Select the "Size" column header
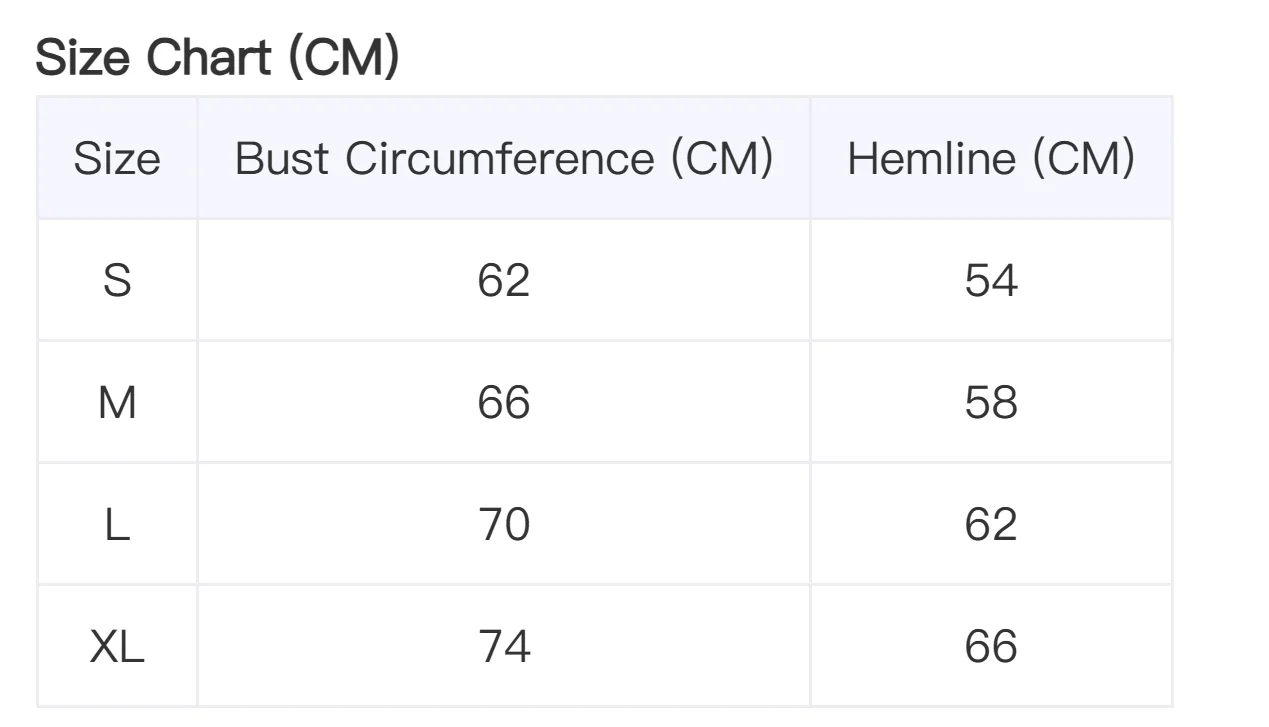The image size is (1269, 727). (117, 159)
